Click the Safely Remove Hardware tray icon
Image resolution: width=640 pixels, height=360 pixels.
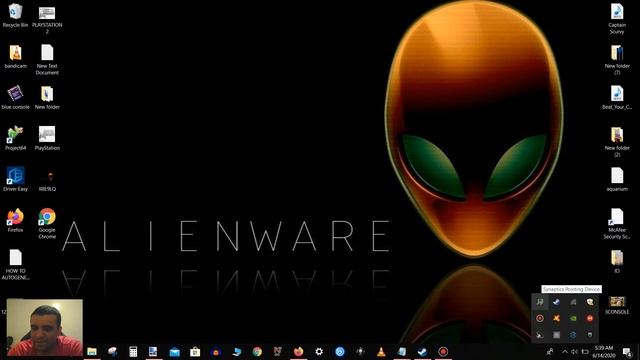[x=590, y=335]
